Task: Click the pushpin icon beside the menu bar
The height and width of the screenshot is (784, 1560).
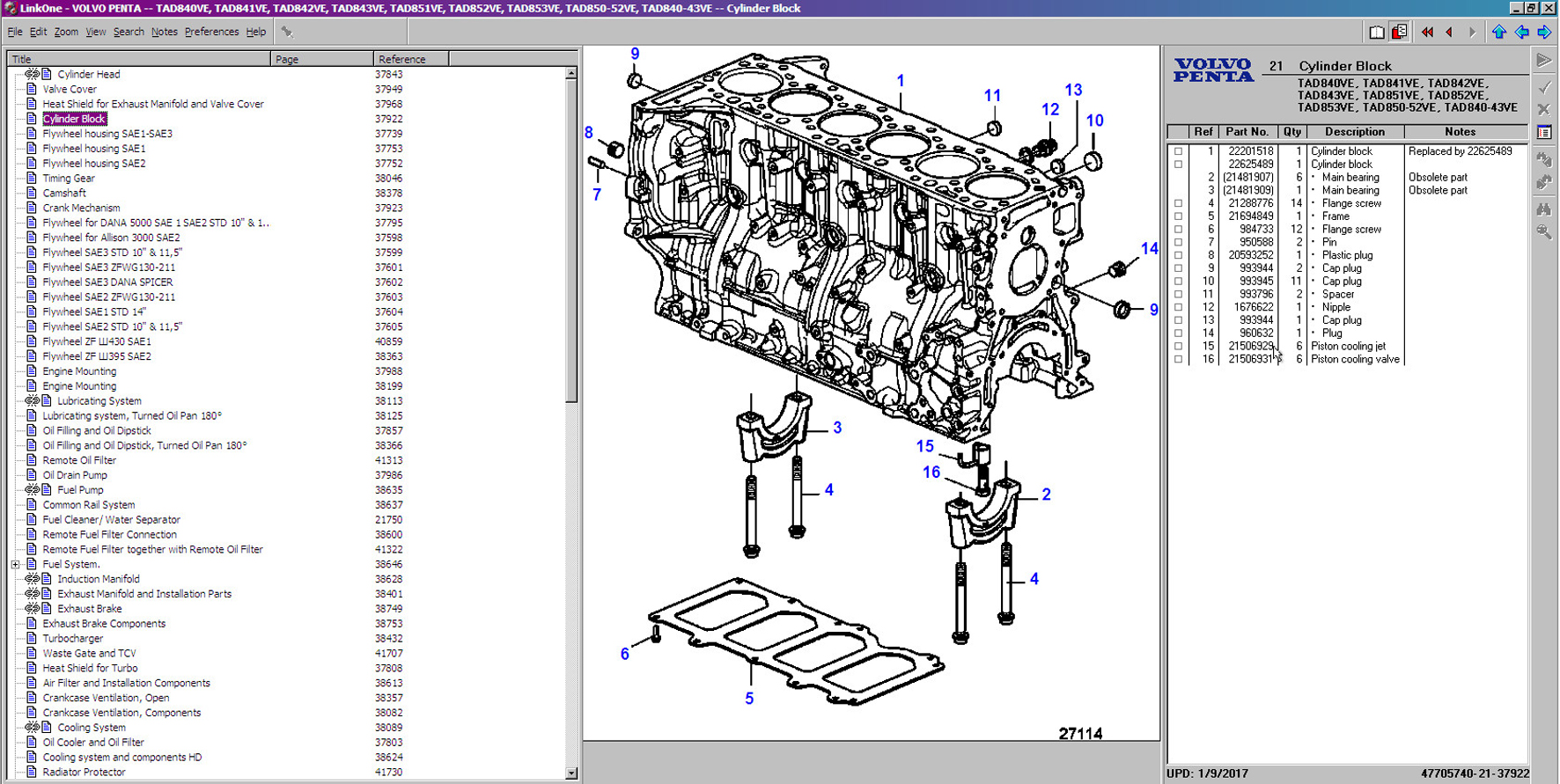Action: point(287,32)
